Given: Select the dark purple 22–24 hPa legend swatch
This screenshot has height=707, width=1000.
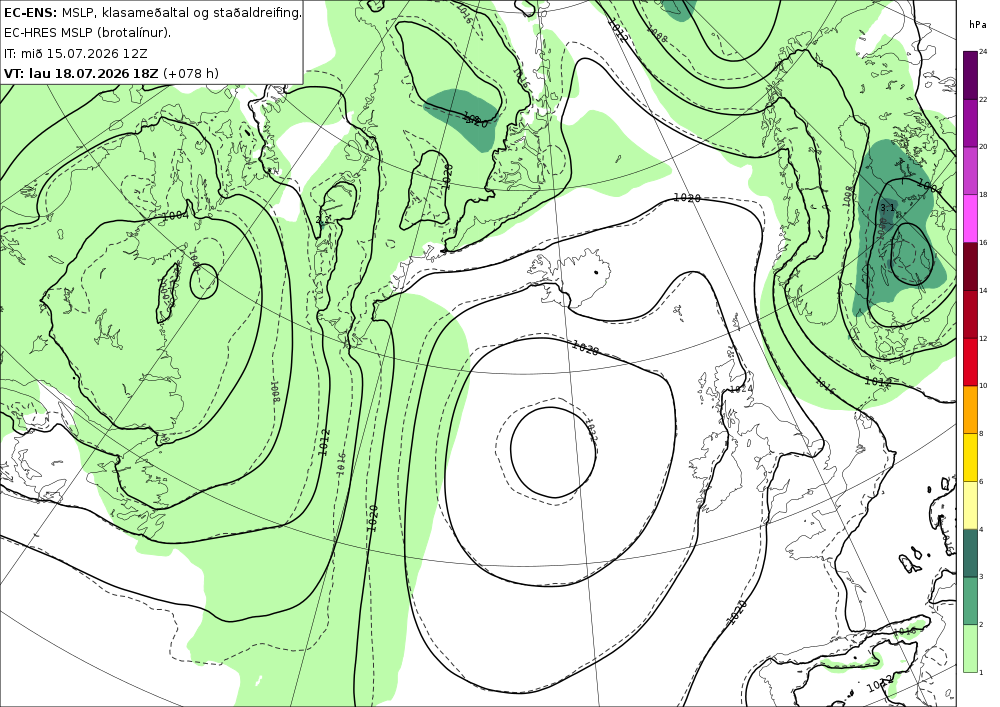Looking at the screenshot, I should [x=970, y=75].
